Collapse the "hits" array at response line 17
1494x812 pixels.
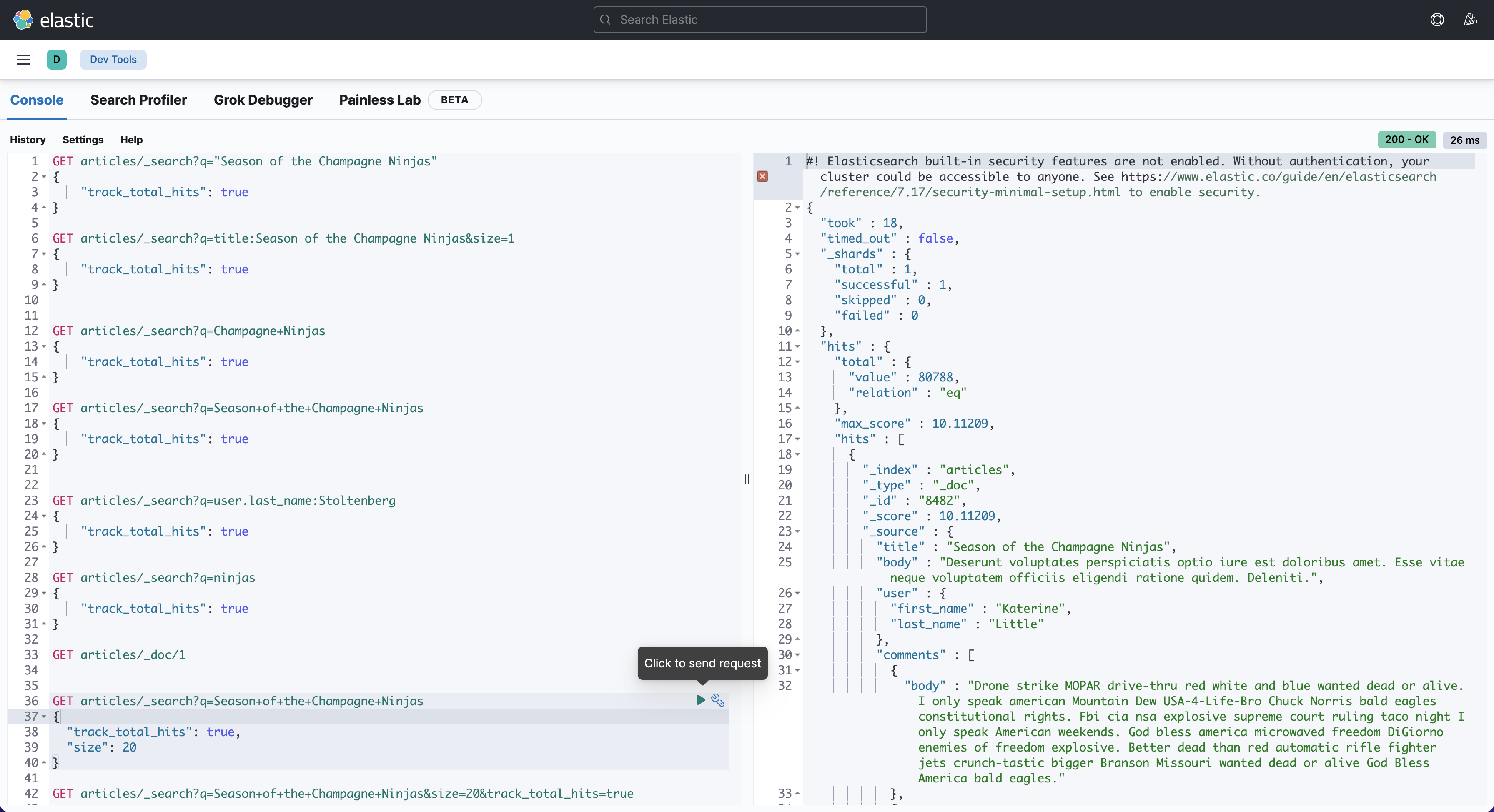tap(797, 439)
